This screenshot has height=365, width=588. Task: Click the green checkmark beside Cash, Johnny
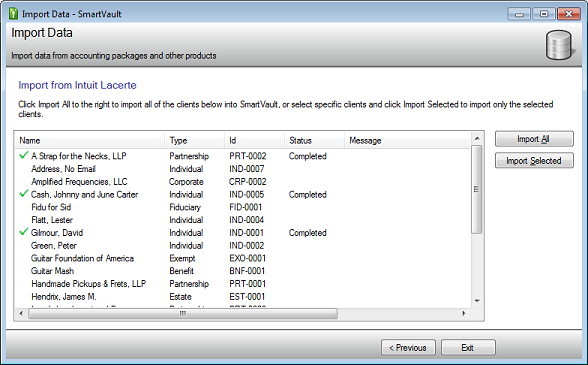point(24,194)
